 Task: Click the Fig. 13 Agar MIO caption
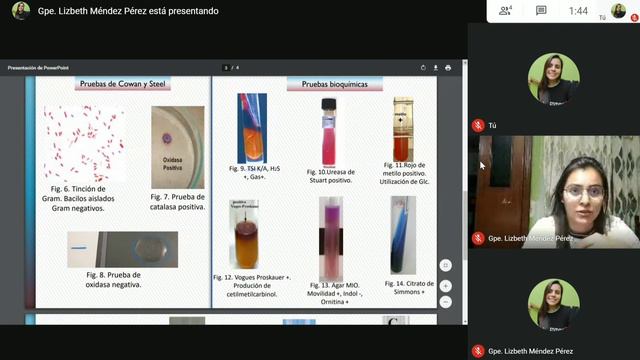[x=334, y=293]
